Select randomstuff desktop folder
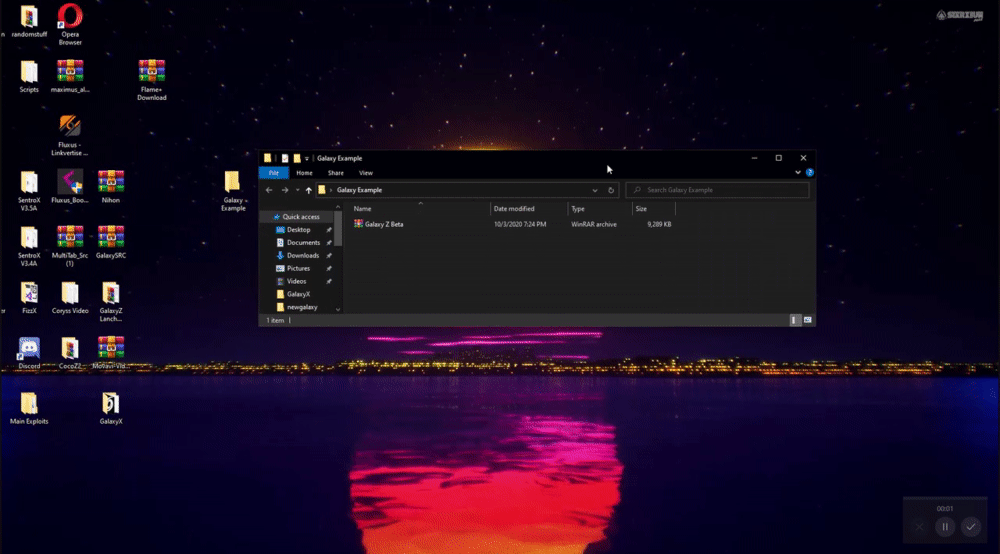 29,21
